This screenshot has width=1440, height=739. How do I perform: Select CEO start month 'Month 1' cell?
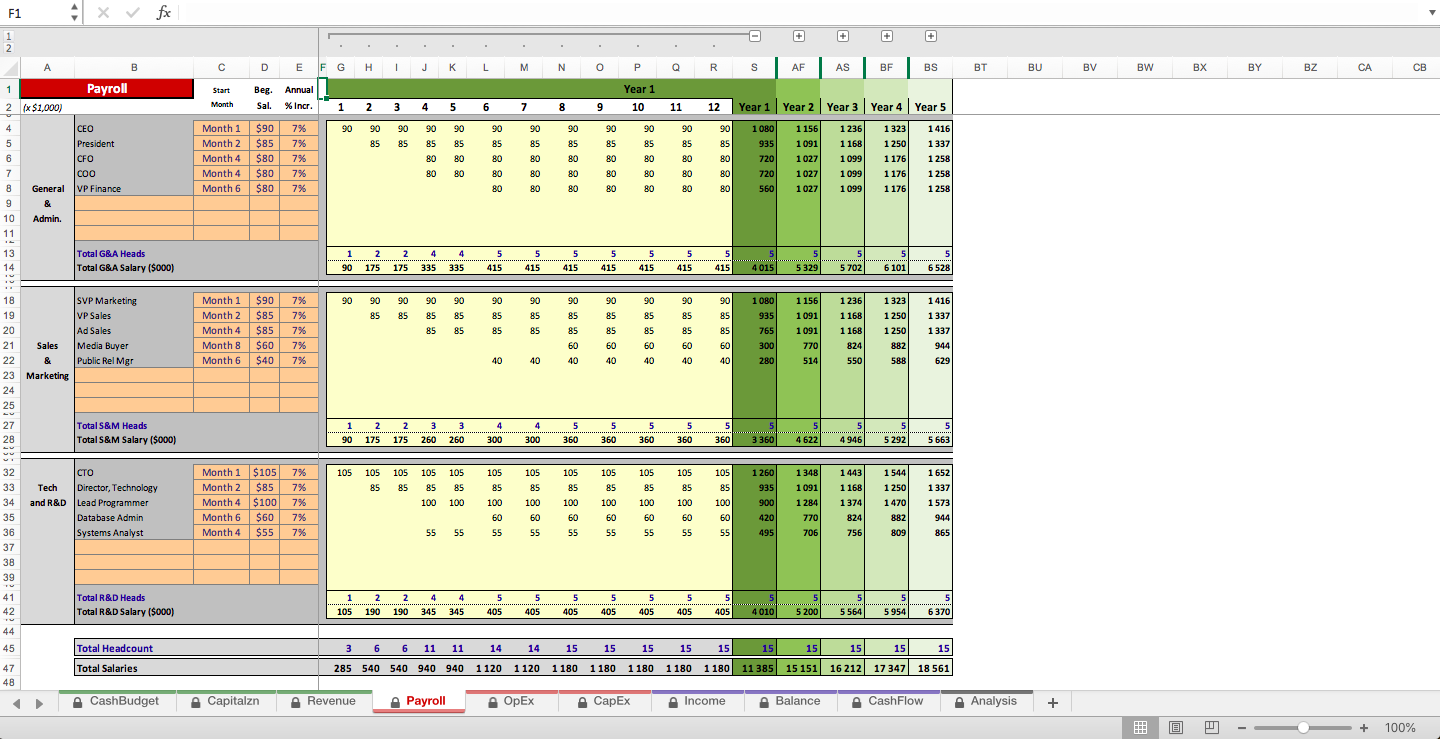pyautogui.click(x=221, y=128)
